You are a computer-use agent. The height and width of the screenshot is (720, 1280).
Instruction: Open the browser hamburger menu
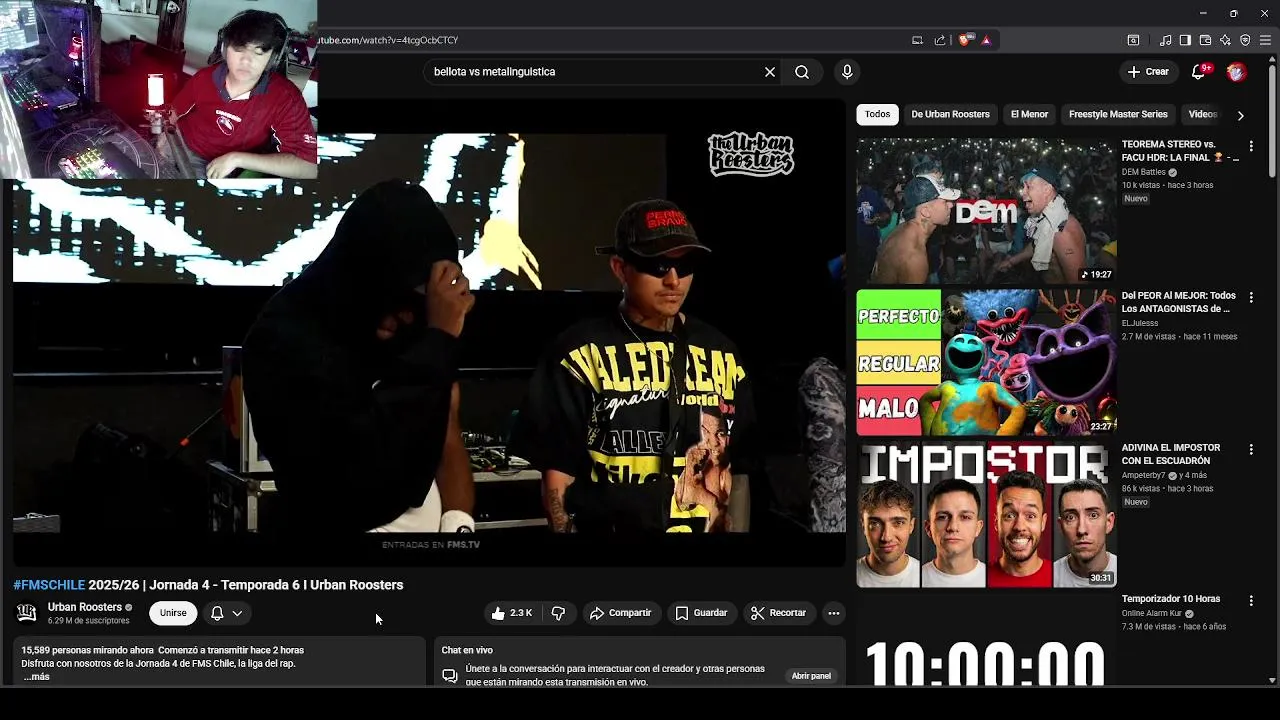[1265, 40]
